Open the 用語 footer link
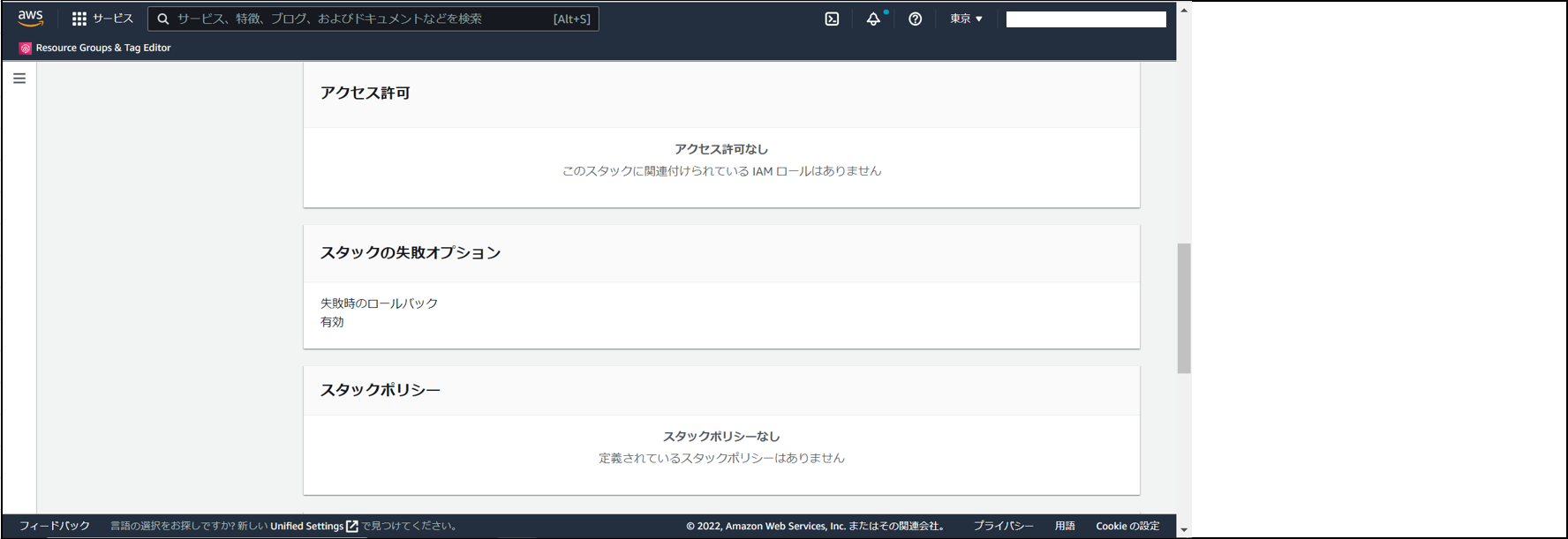Screen dimensions: 1568x539 coord(1065,526)
